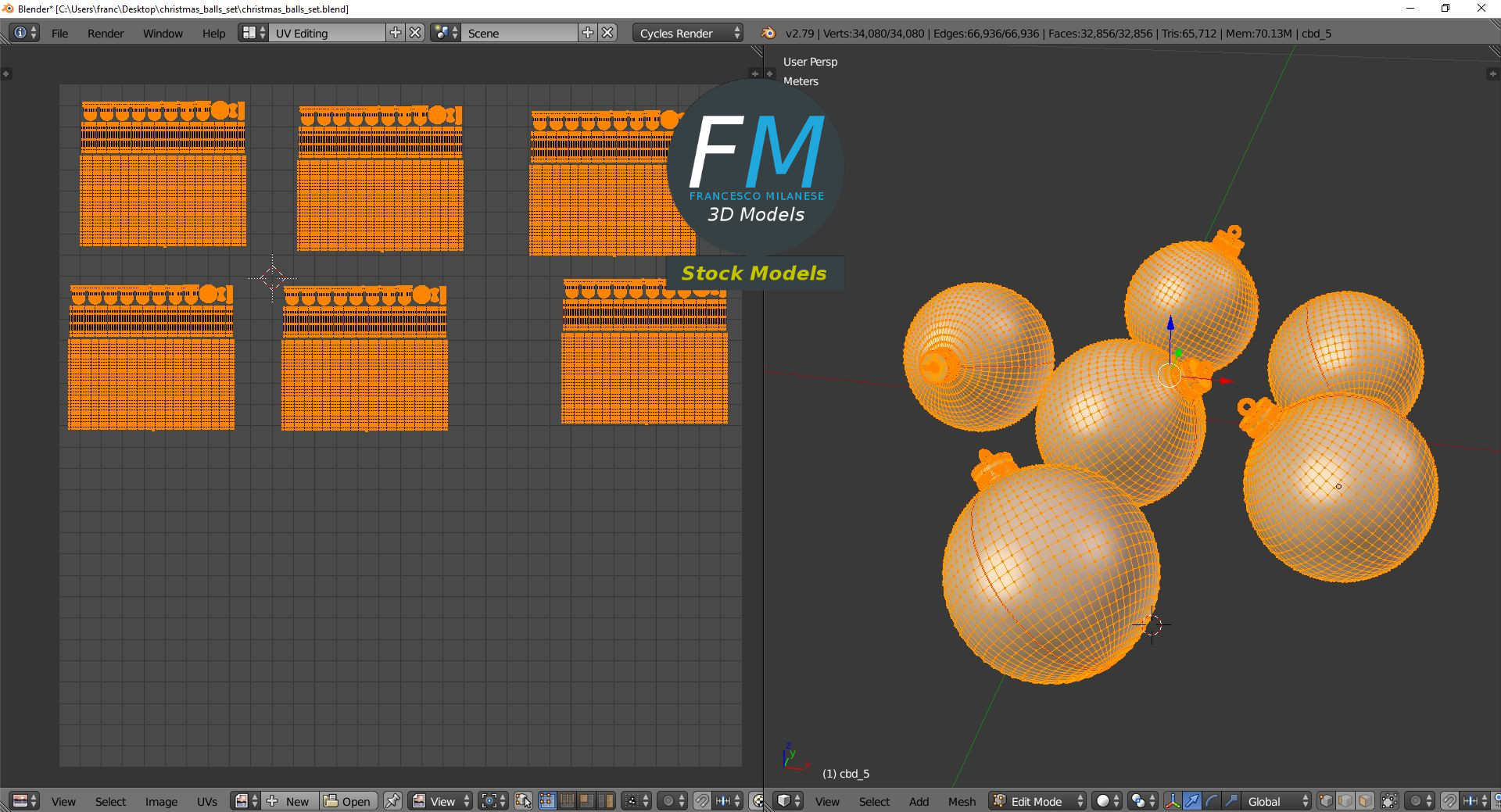Expand UV editor tool region plus
The image size is (1501, 812).
pyautogui.click(x=5, y=73)
